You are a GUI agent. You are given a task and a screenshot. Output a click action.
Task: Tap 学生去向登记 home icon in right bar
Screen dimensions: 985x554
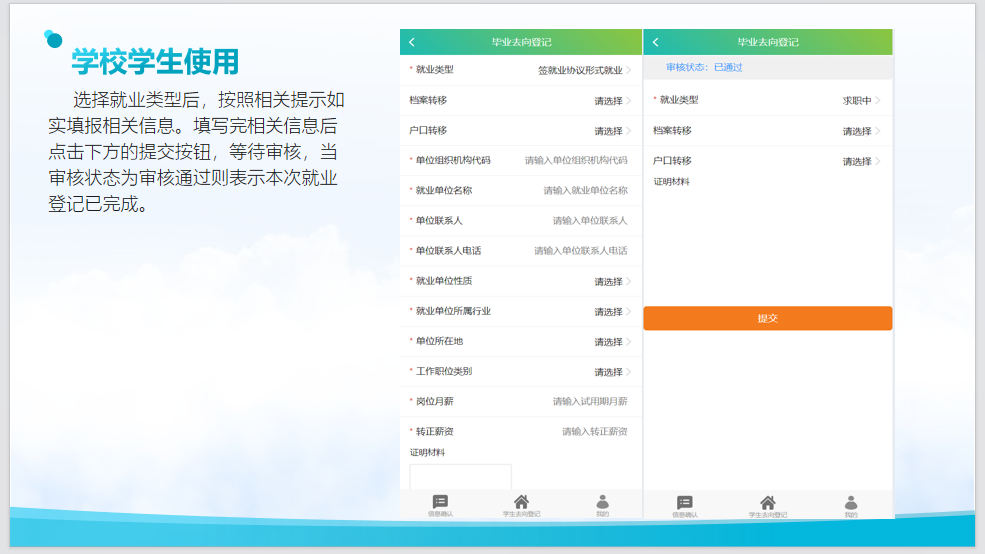point(768,504)
